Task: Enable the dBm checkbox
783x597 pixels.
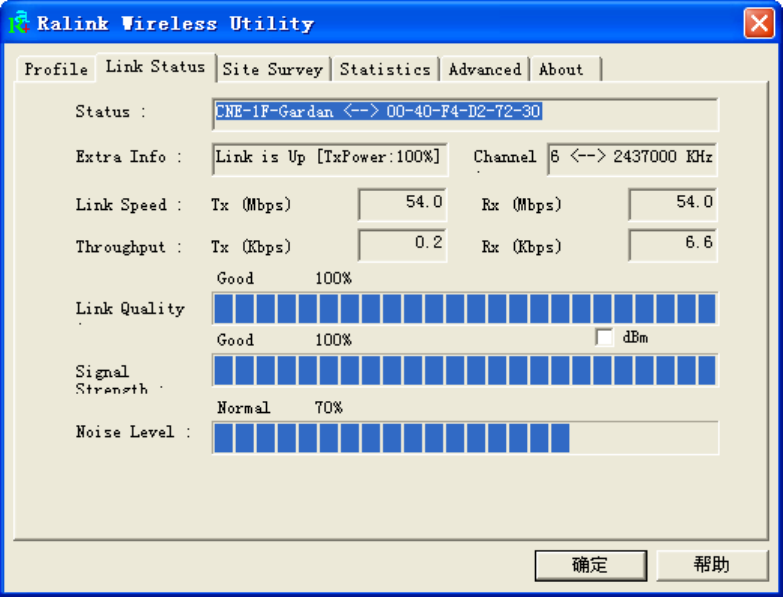Action: point(604,337)
